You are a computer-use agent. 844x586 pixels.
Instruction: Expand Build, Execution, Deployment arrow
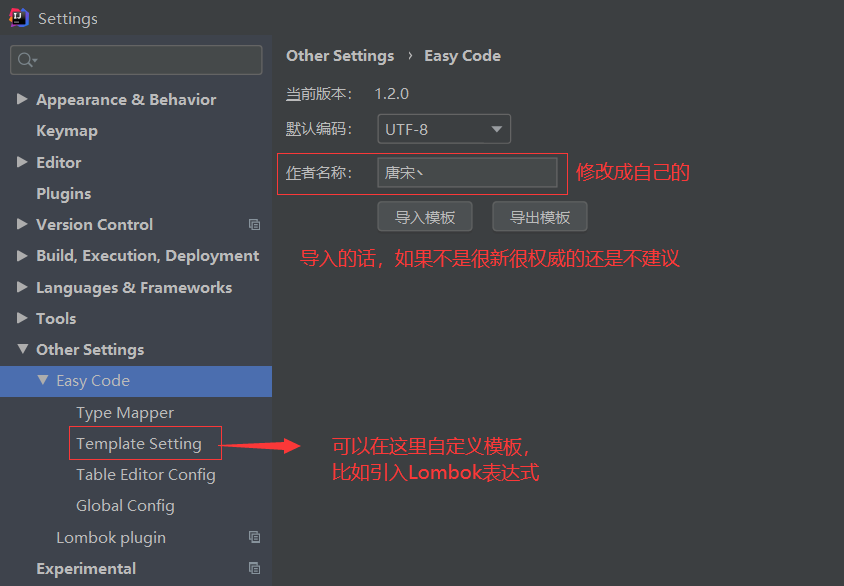tap(22, 256)
